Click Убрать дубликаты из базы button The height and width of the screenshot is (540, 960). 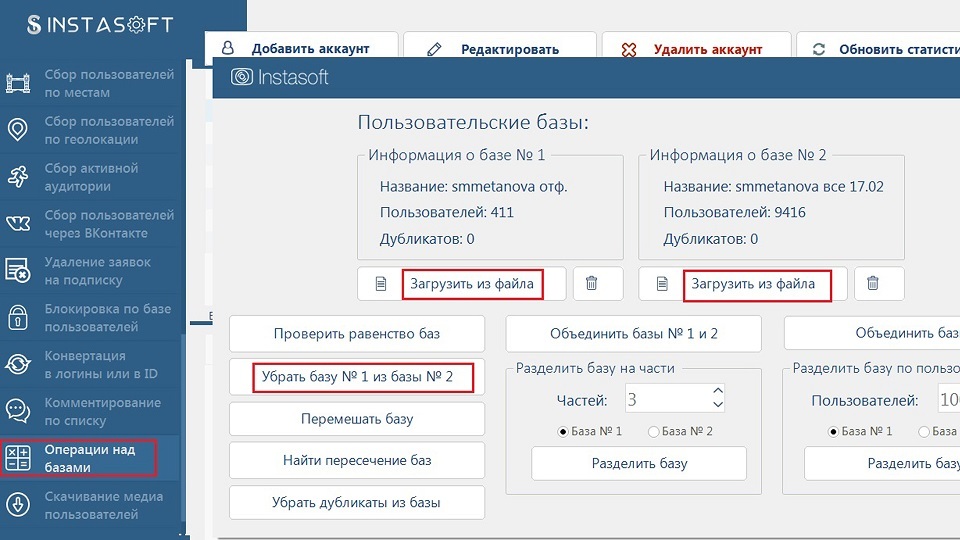tap(357, 503)
